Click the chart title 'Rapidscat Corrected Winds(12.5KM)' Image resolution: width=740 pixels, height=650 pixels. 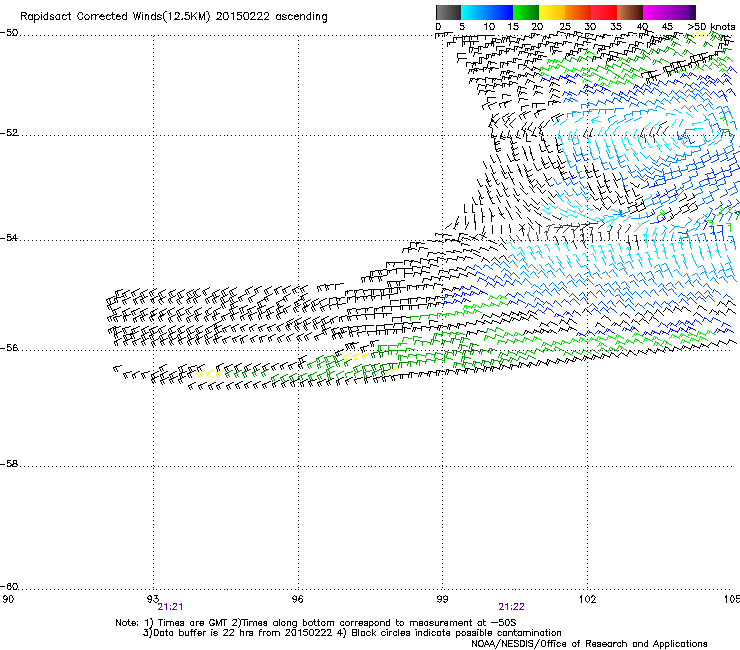click(x=115, y=17)
